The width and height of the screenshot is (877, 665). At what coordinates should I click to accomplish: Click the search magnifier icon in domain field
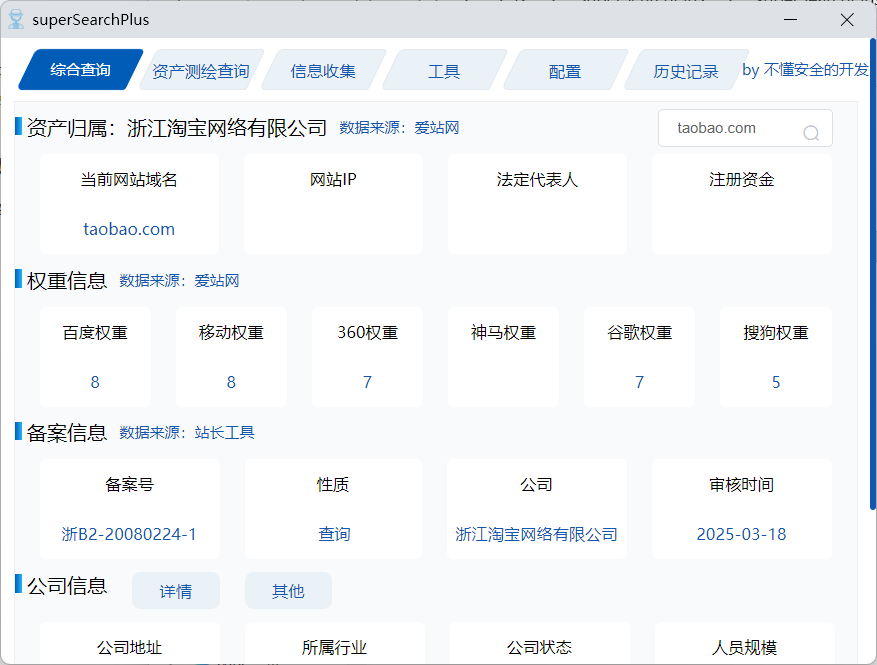810,133
